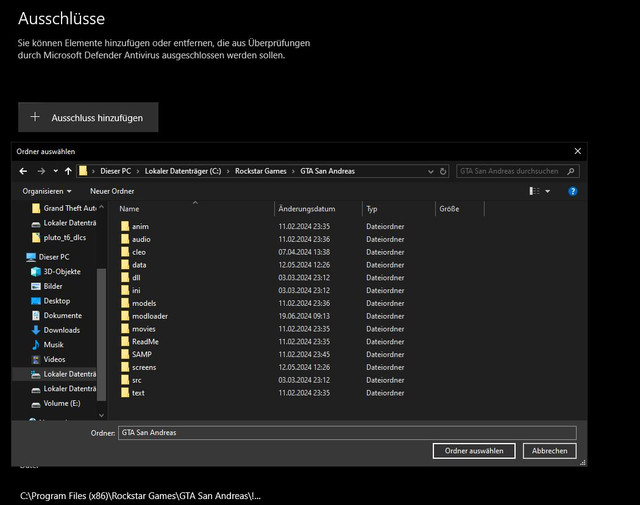Open pluto_t6_dlcs in sidebar
The width and height of the screenshot is (640, 505).
coord(59,237)
